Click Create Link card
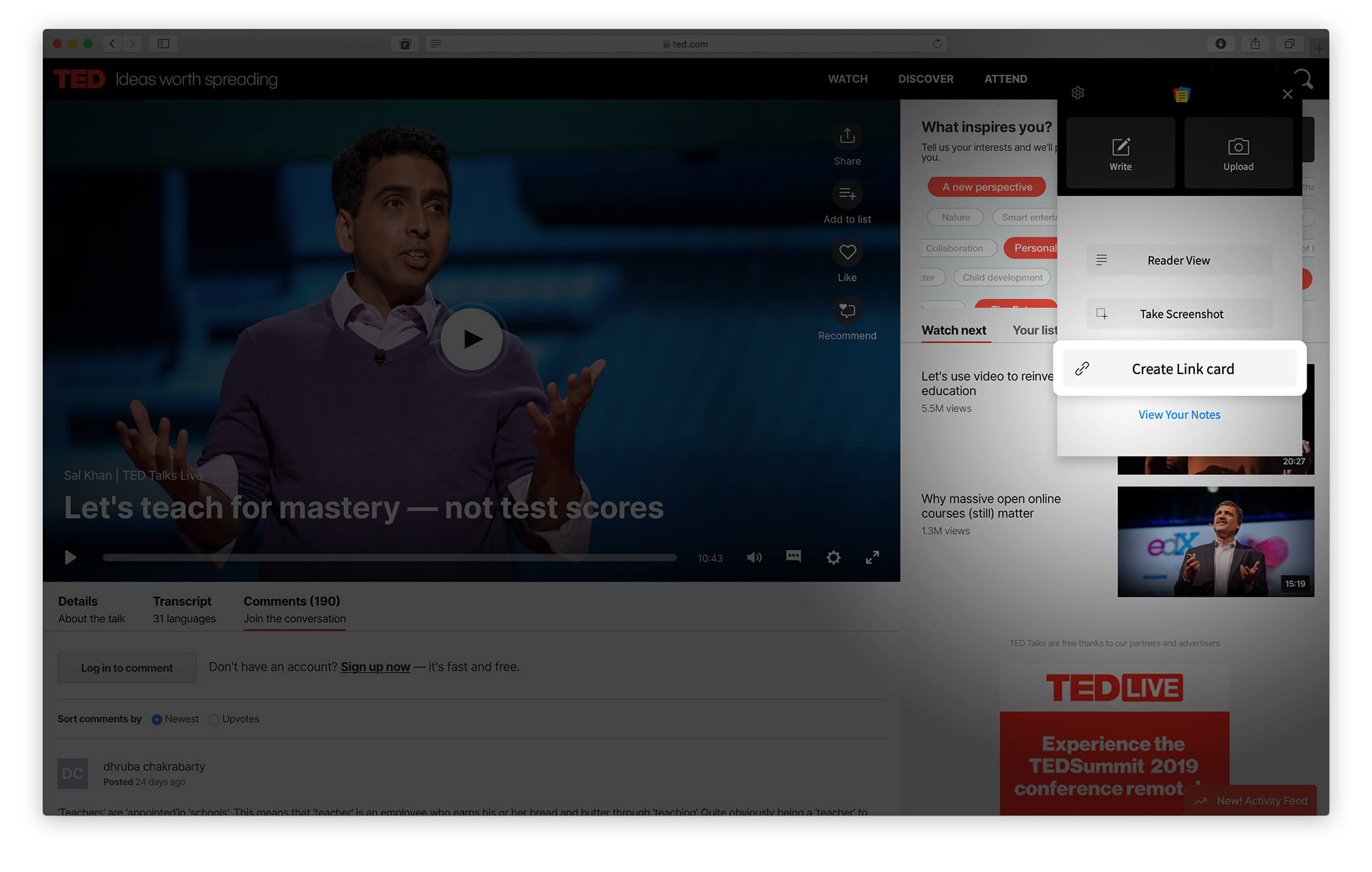The width and height of the screenshot is (1372, 872). (x=1180, y=369)
